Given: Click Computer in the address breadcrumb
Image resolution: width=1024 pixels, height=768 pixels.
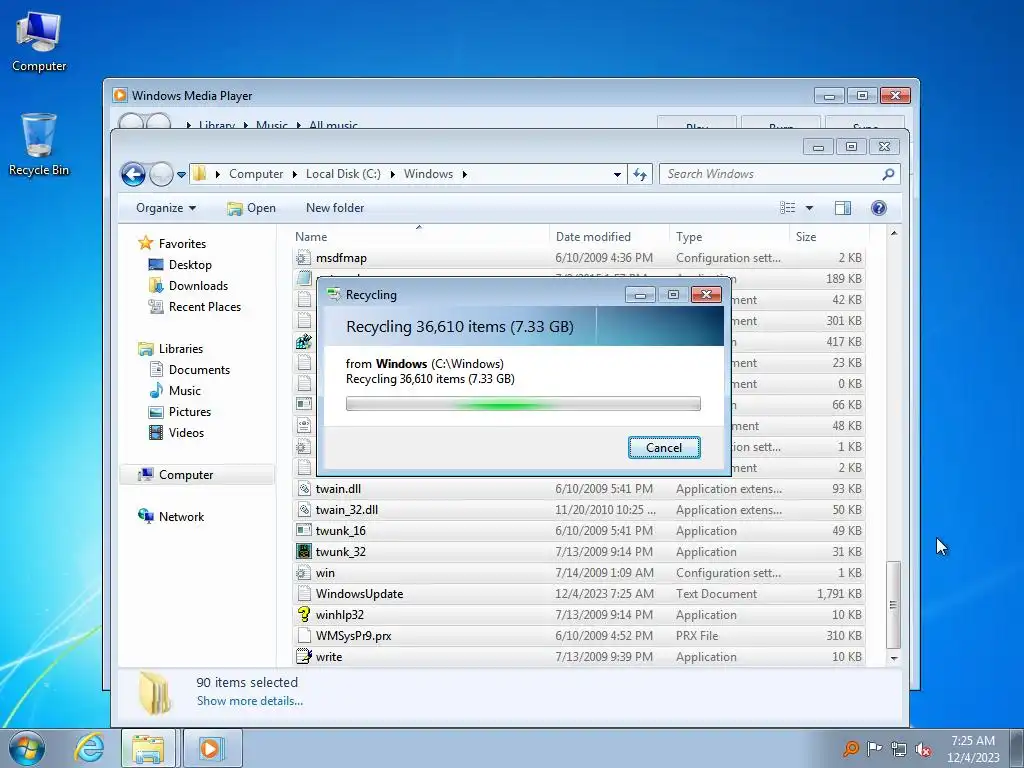Looking at the screenshot, I should 256,174.
